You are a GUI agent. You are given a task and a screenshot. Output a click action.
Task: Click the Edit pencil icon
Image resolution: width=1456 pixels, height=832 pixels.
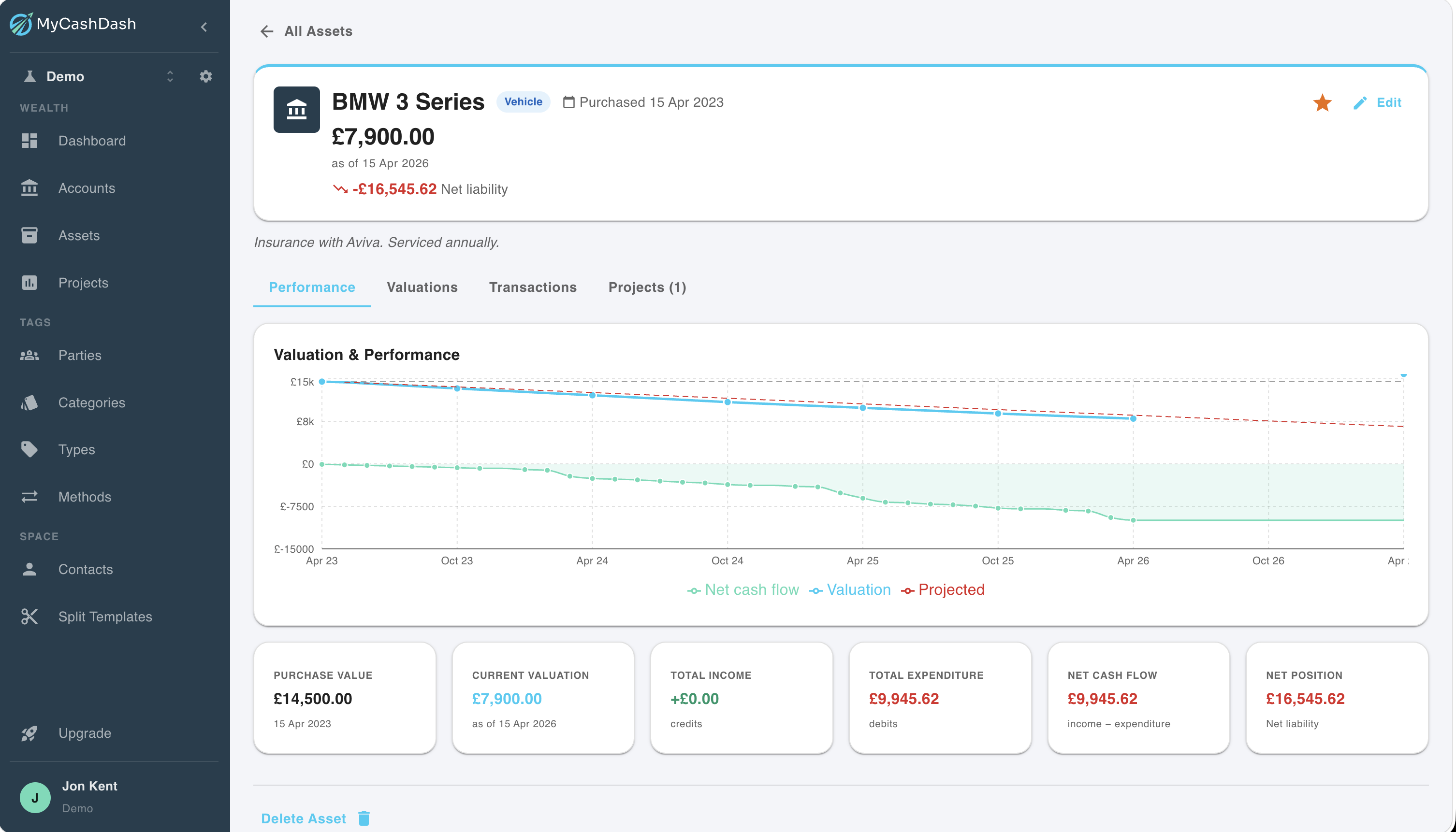1360,103
